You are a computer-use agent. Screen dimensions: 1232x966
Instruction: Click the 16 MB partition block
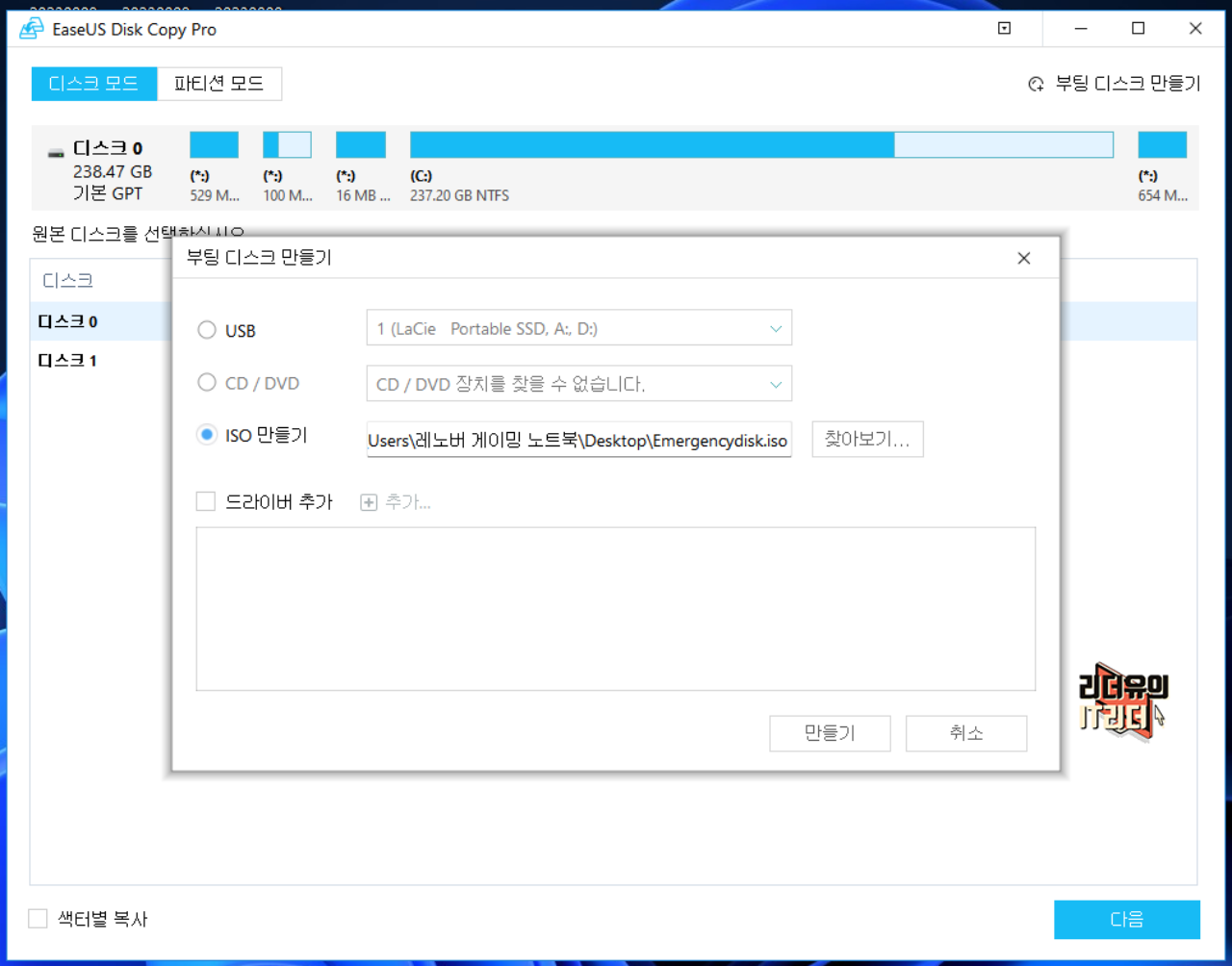(361, 145)
